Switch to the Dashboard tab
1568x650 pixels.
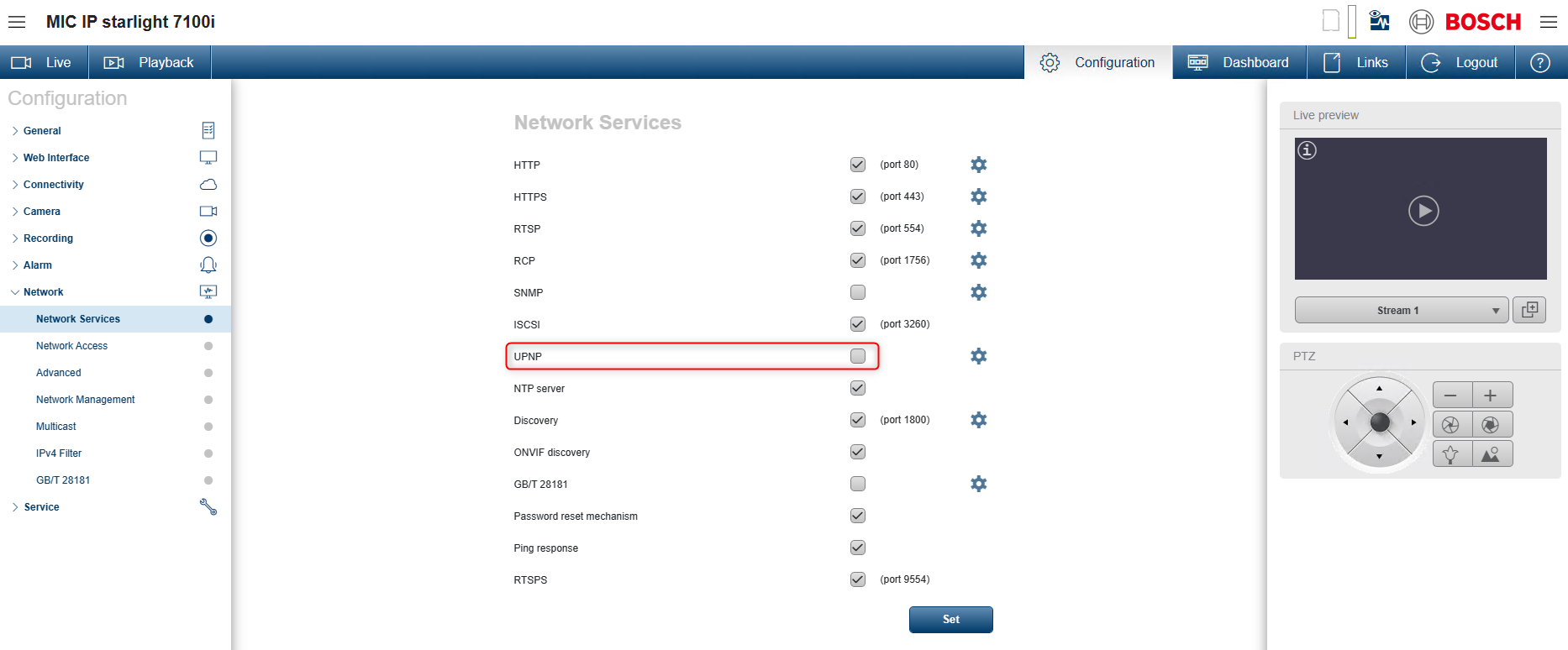click(1239, 63)
